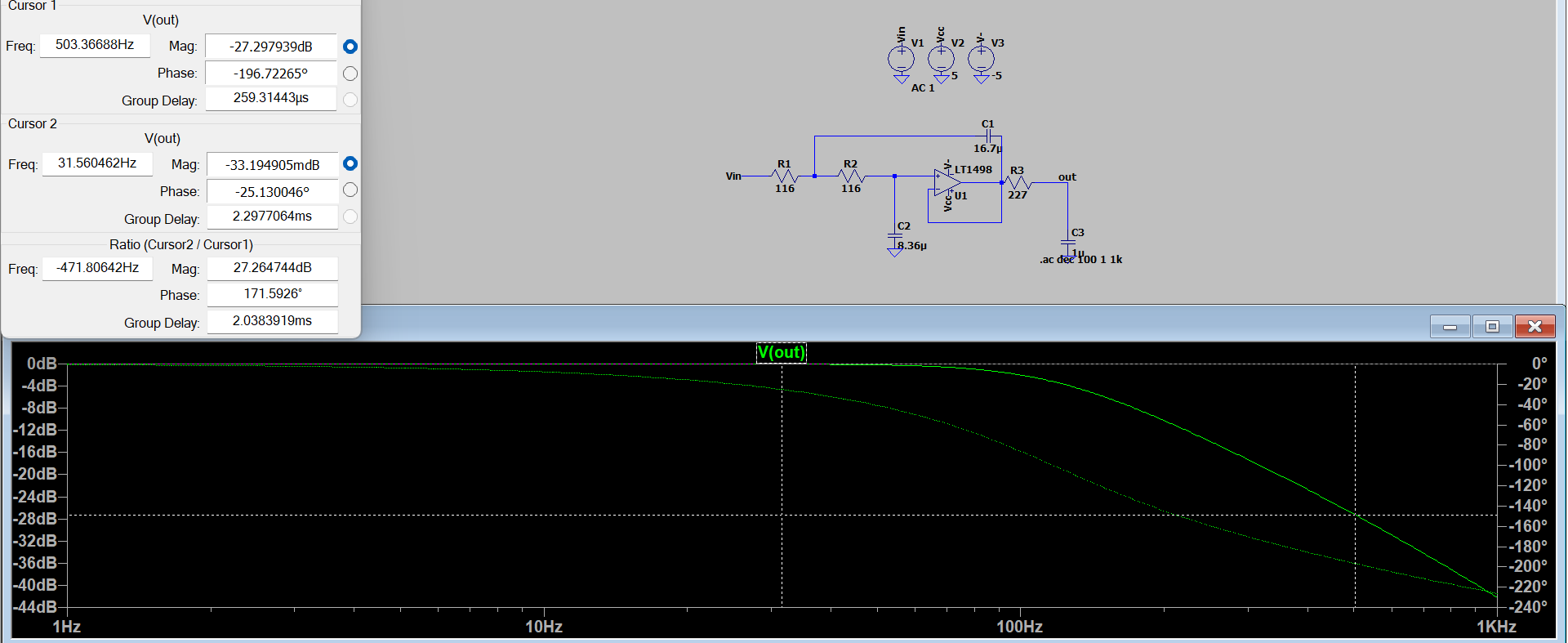Click the 10Hz frequency axis label

(x=544, y=627)
